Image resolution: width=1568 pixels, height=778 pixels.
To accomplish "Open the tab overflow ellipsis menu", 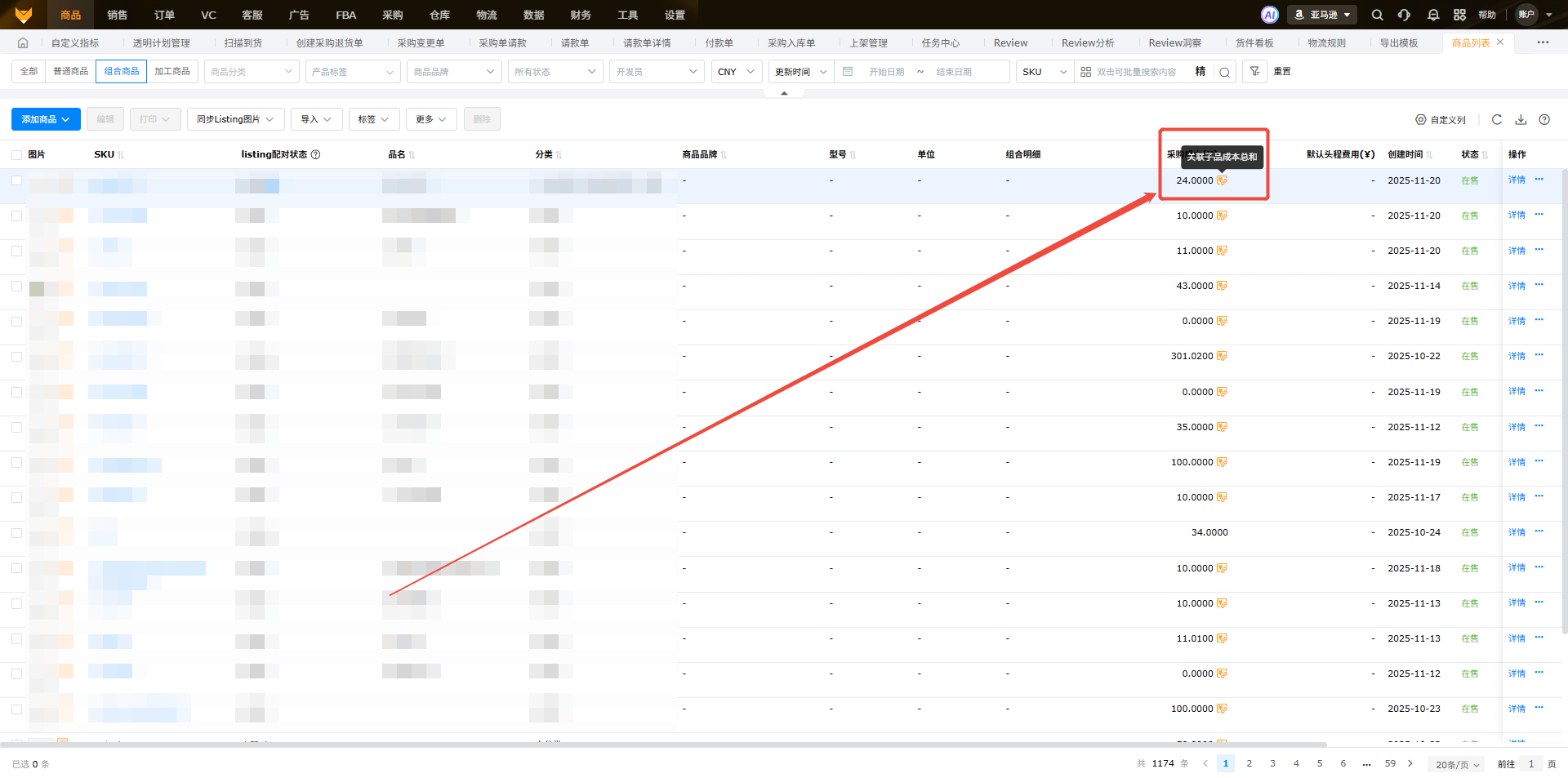I will pyautogui.click(x=1543, y=42).
